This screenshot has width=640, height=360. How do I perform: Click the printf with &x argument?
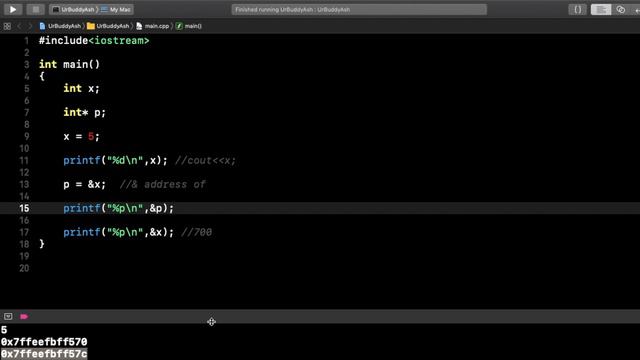pos(118,232)
